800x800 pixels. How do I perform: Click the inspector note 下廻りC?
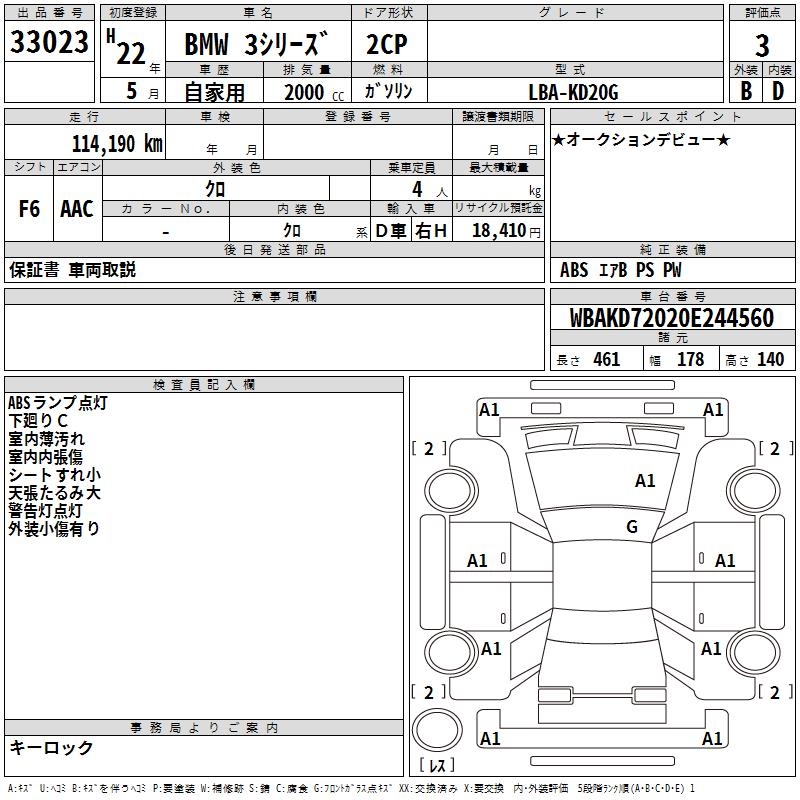click(38, 420)
